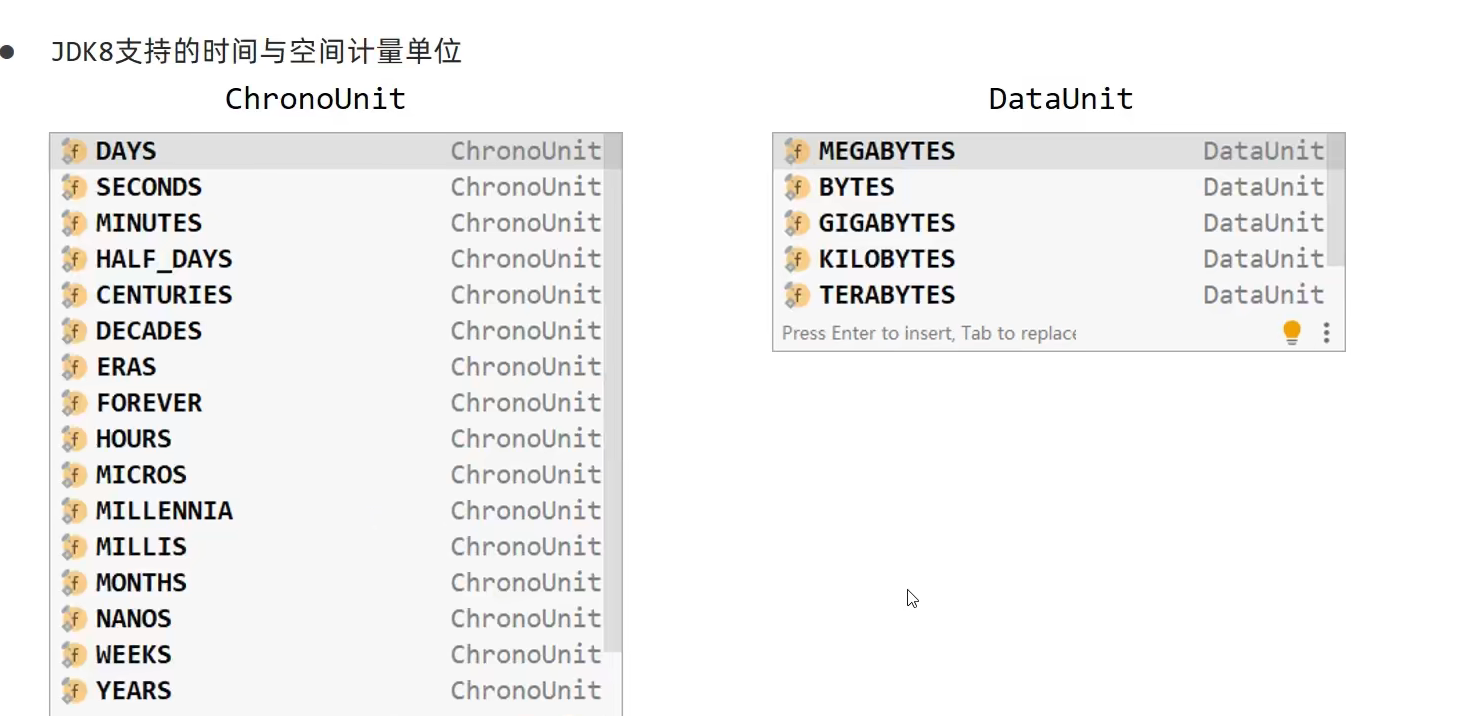Click the yellow lightbulb icon
Image resolution: width=1462 pixels, height=716 pixels.
[1292, 332]
